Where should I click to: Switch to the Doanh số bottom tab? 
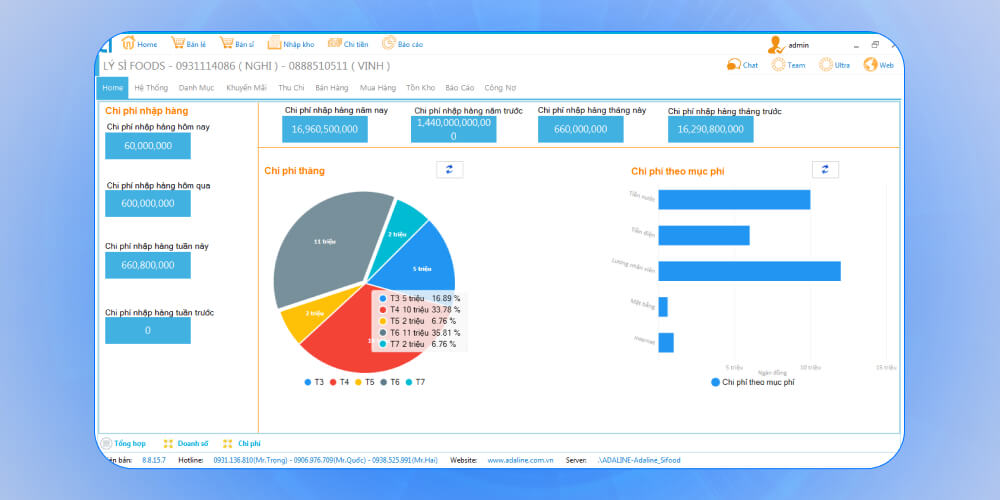[x=186, y=443]
